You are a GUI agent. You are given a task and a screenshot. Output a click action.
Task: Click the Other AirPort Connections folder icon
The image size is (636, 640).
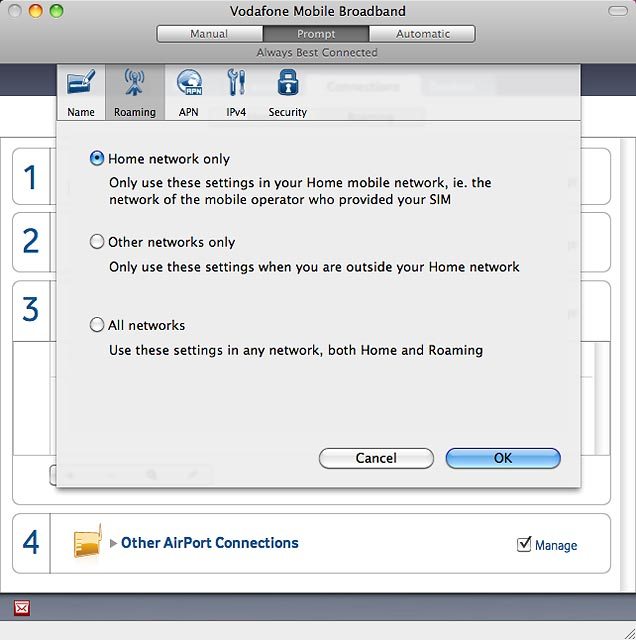pyautogui.click(x=87, y=542)
